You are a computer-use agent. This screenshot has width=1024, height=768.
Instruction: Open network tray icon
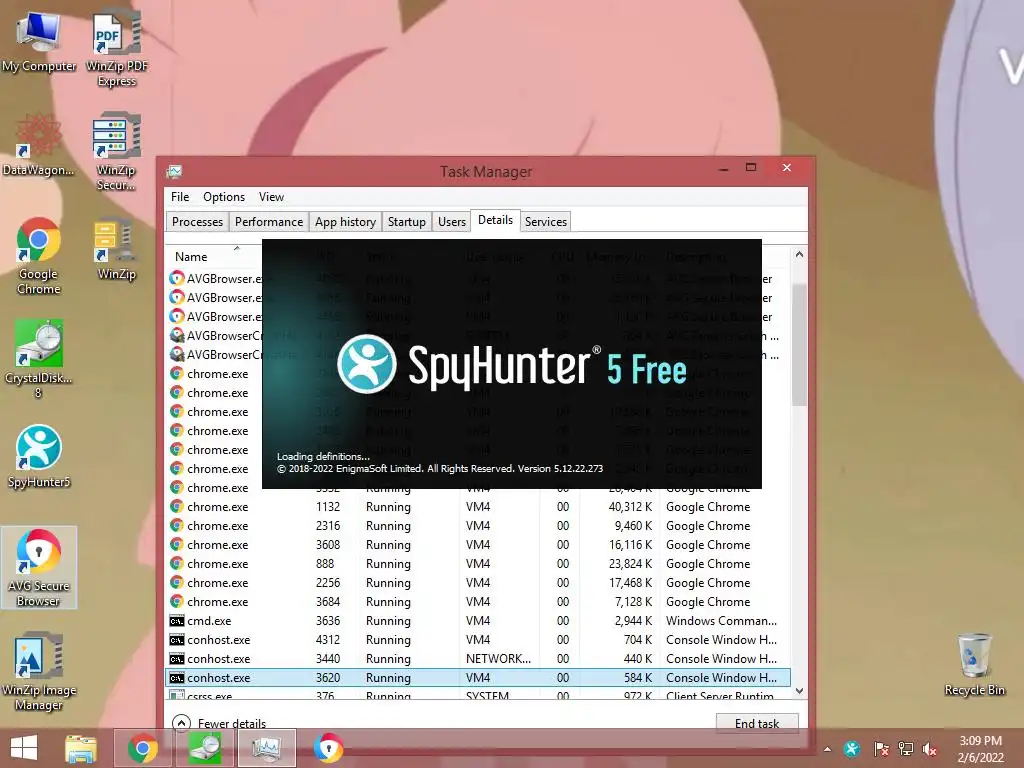click(906, 749)
